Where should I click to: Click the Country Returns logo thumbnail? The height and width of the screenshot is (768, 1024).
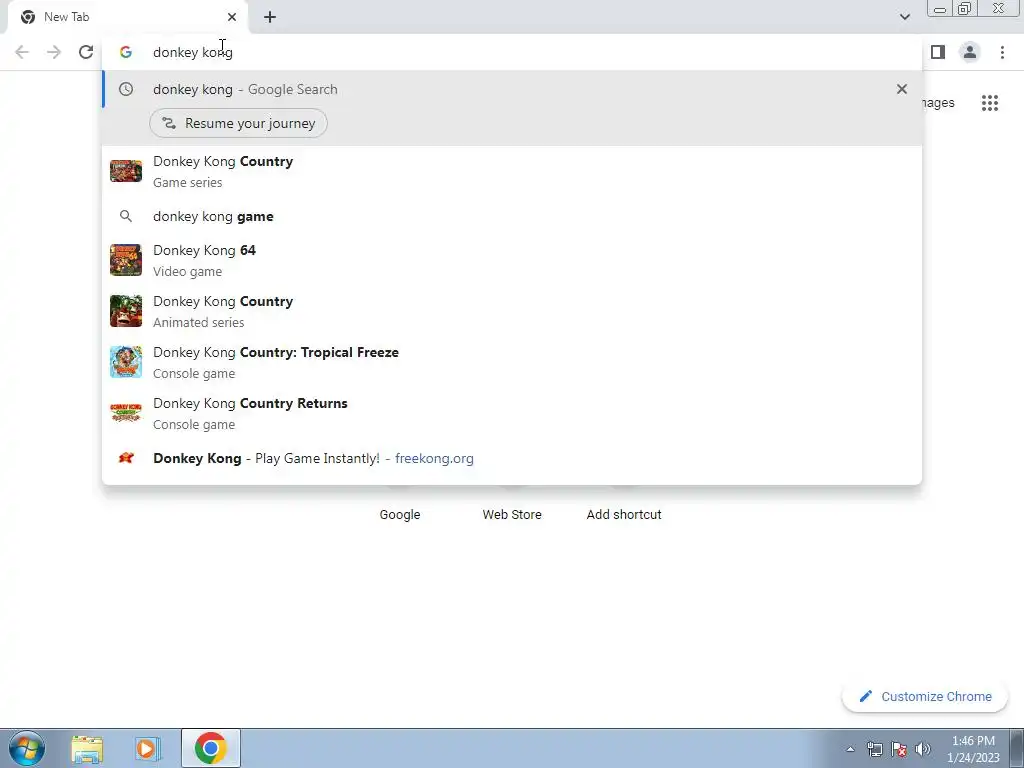click(x=126, y=413)
